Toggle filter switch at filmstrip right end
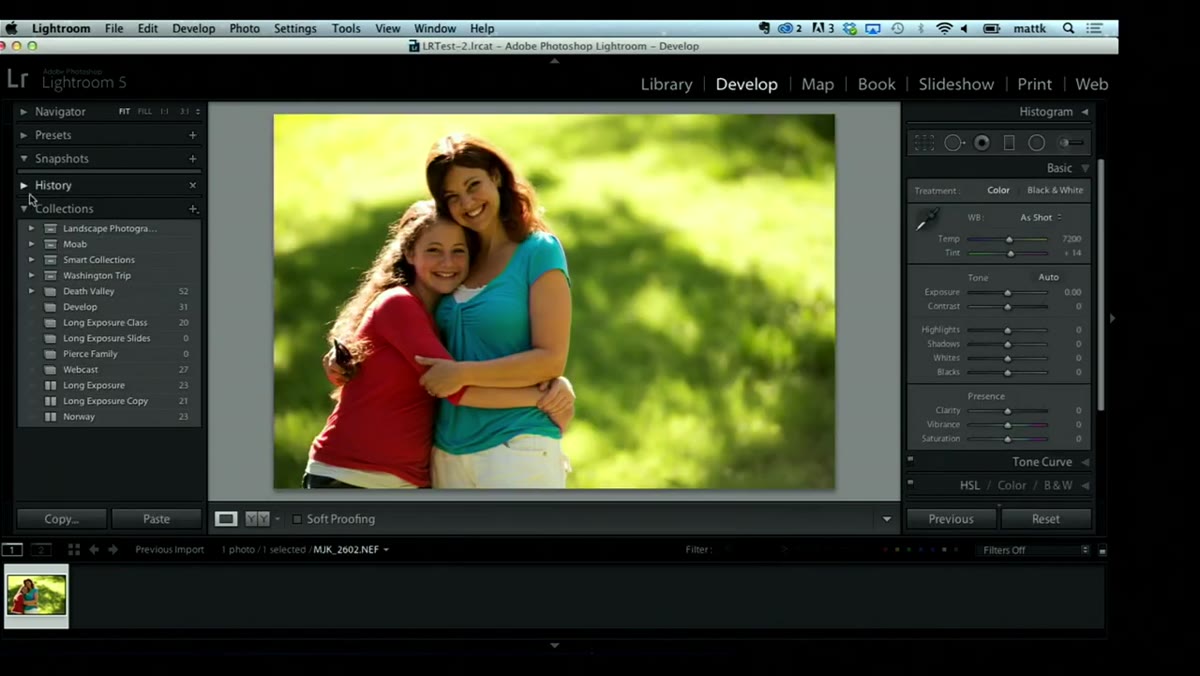Screen dimensions: 1200x676 [x=1102, y=550]
